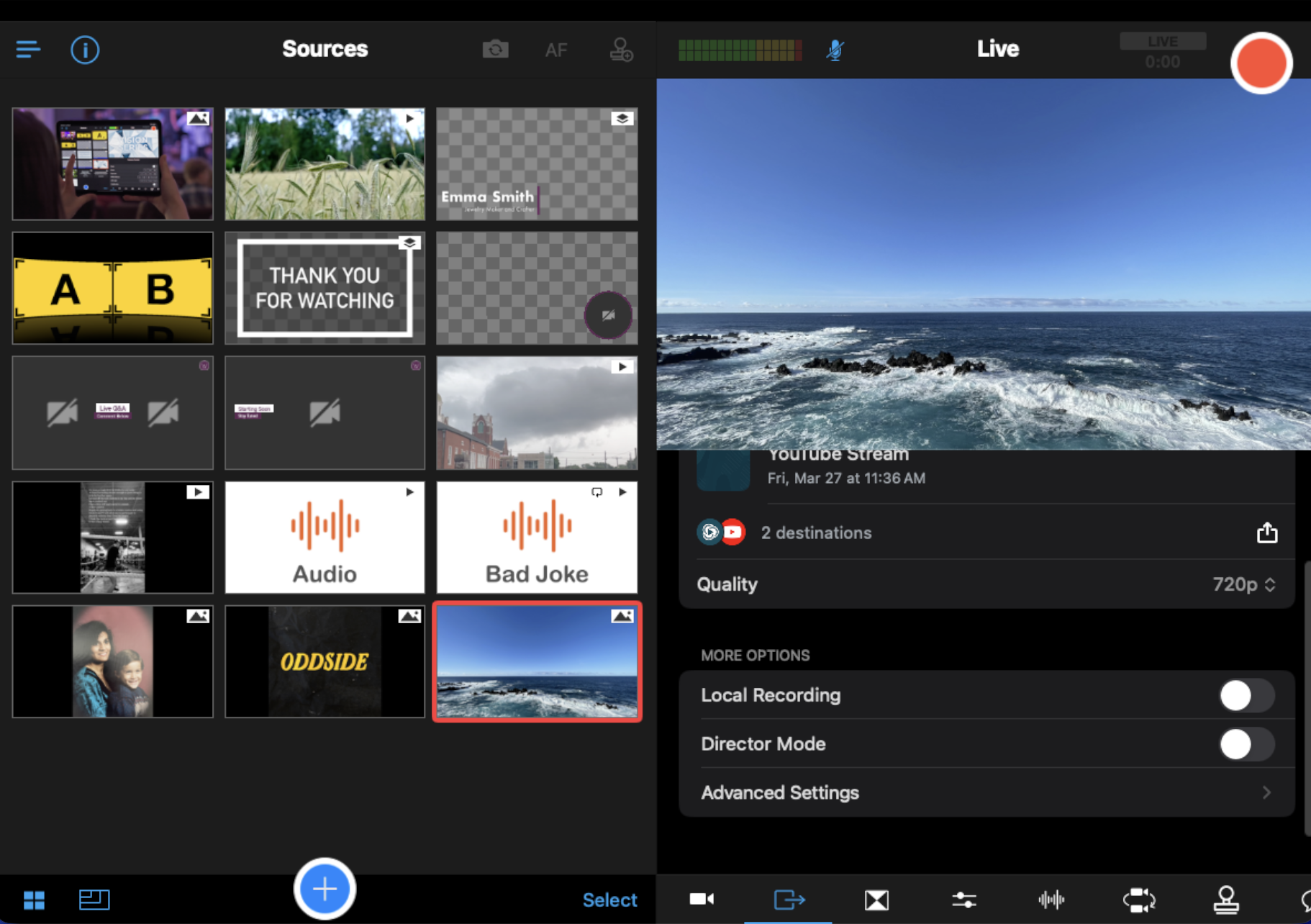Open Advanced Settings
This screenshot has width=1311, height=924.
pyautogui.click(x=987, y=792)
